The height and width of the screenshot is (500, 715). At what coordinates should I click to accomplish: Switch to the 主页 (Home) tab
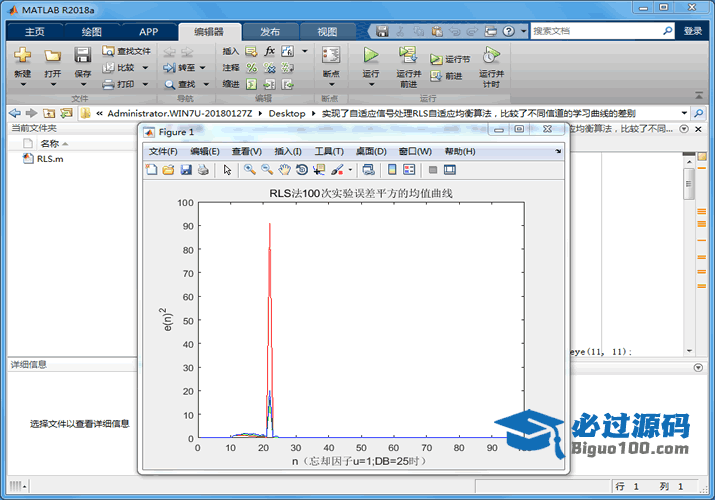click(35, 31)
